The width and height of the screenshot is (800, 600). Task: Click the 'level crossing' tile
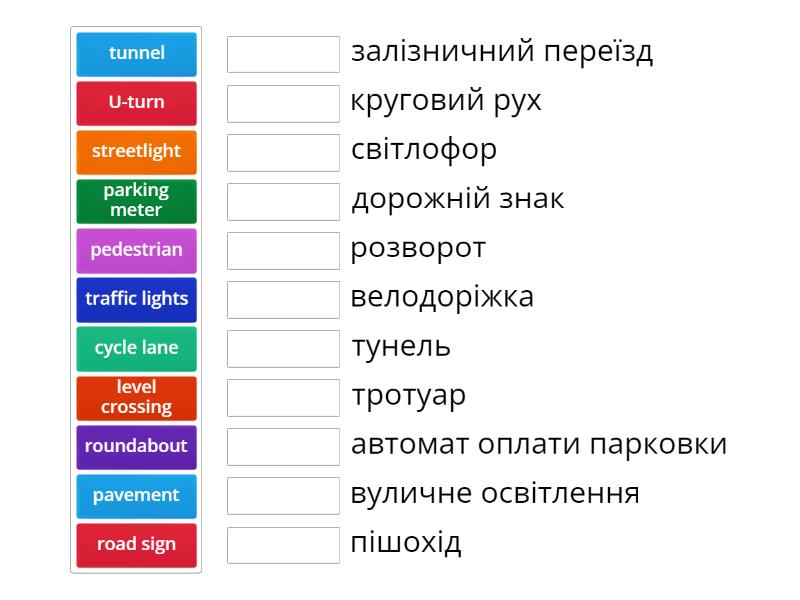tap(136, 397)
